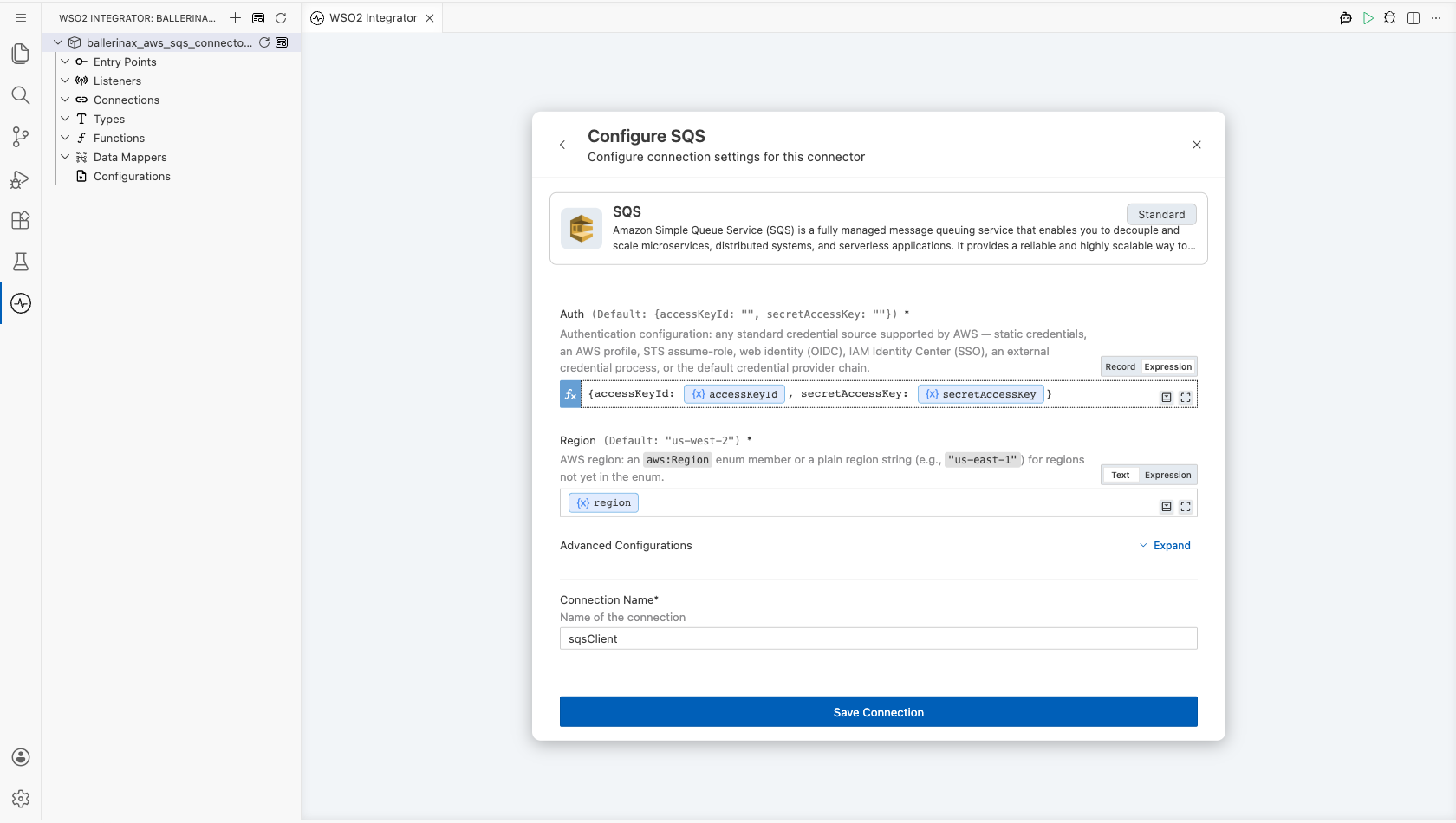Expand Connections tree node
This screenshot has width=1456, height=823.
coord(65,100)
